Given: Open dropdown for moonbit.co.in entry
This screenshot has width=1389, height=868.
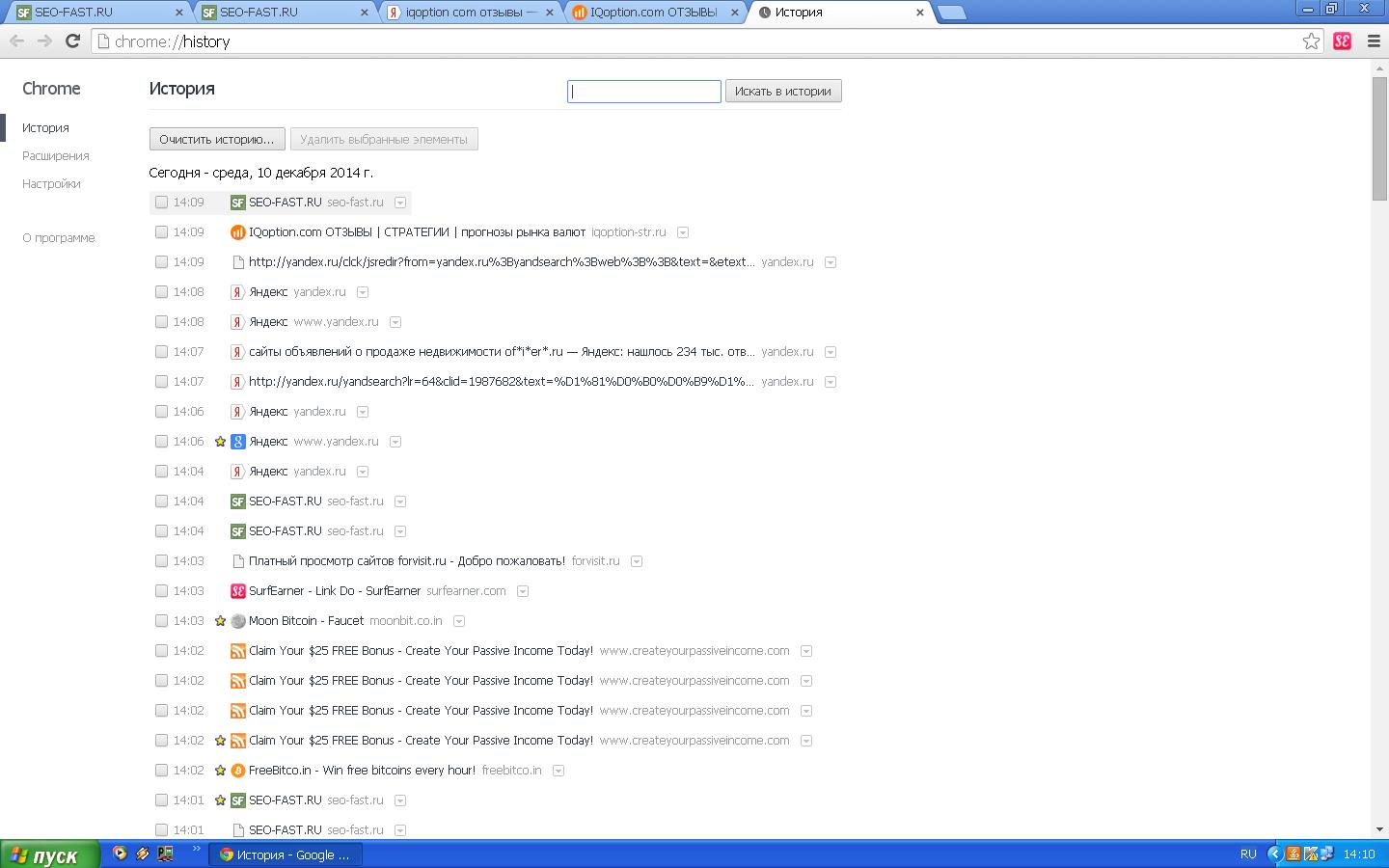Looking at the screenshot, I should point(459,621).
